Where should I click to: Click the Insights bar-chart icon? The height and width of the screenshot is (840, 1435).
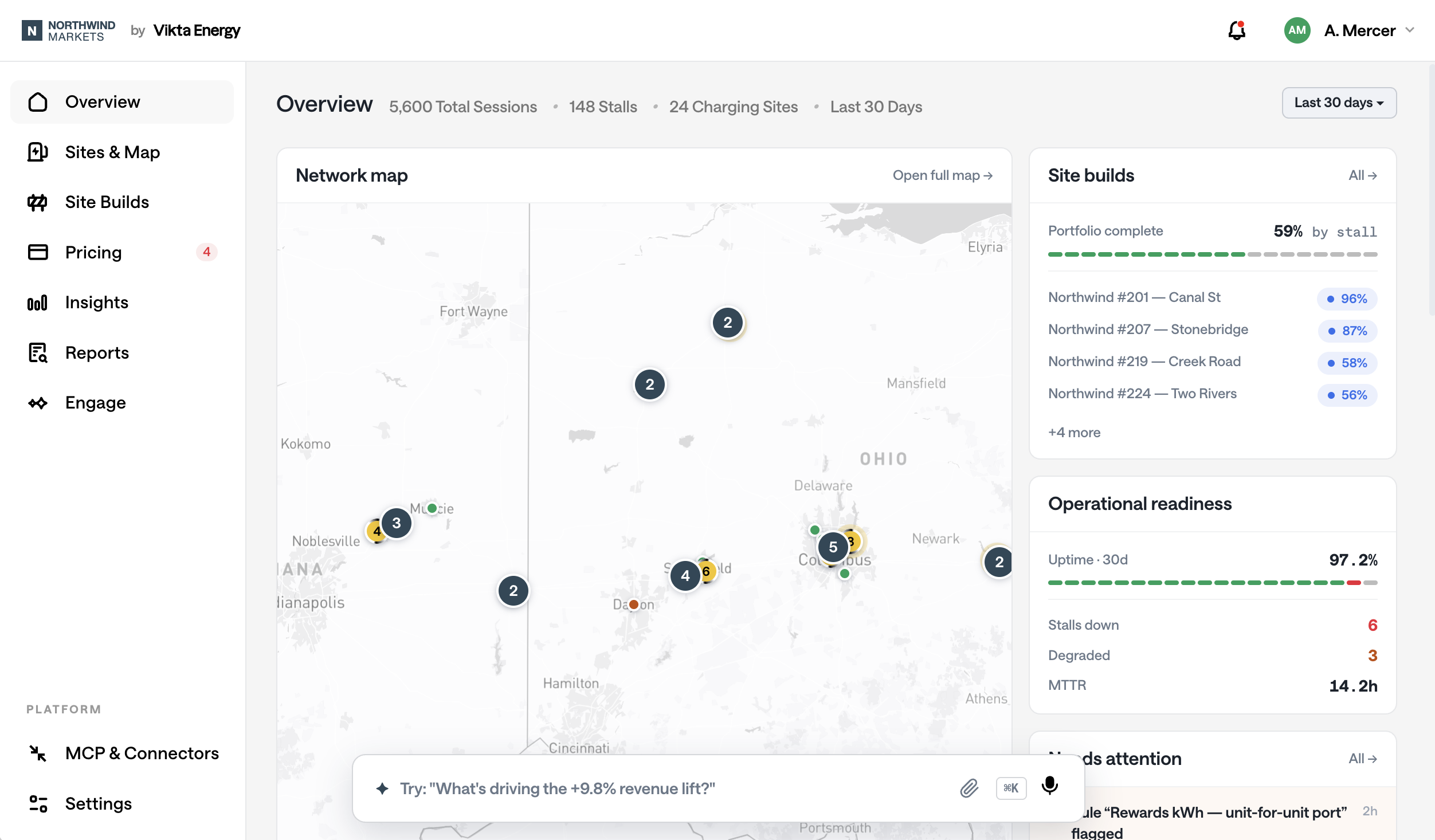click(38, 303)
